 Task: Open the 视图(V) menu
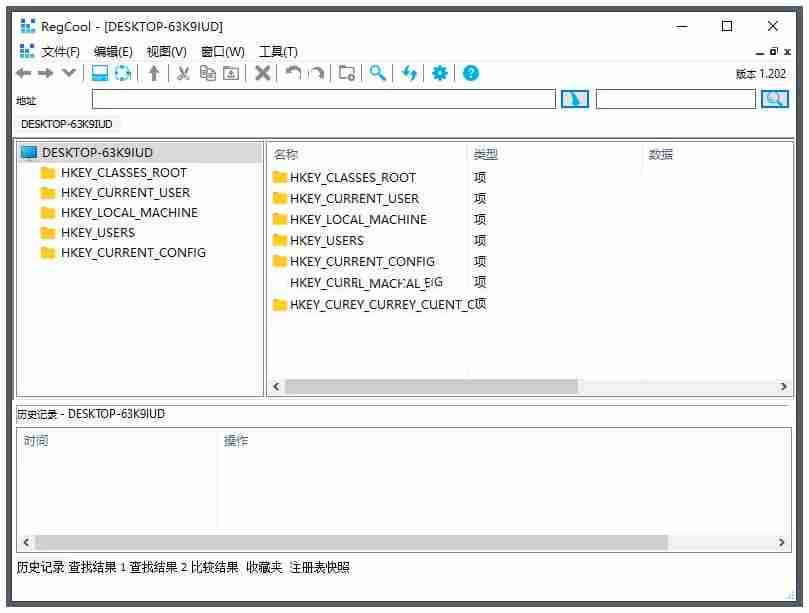click(x=167, y=52)
